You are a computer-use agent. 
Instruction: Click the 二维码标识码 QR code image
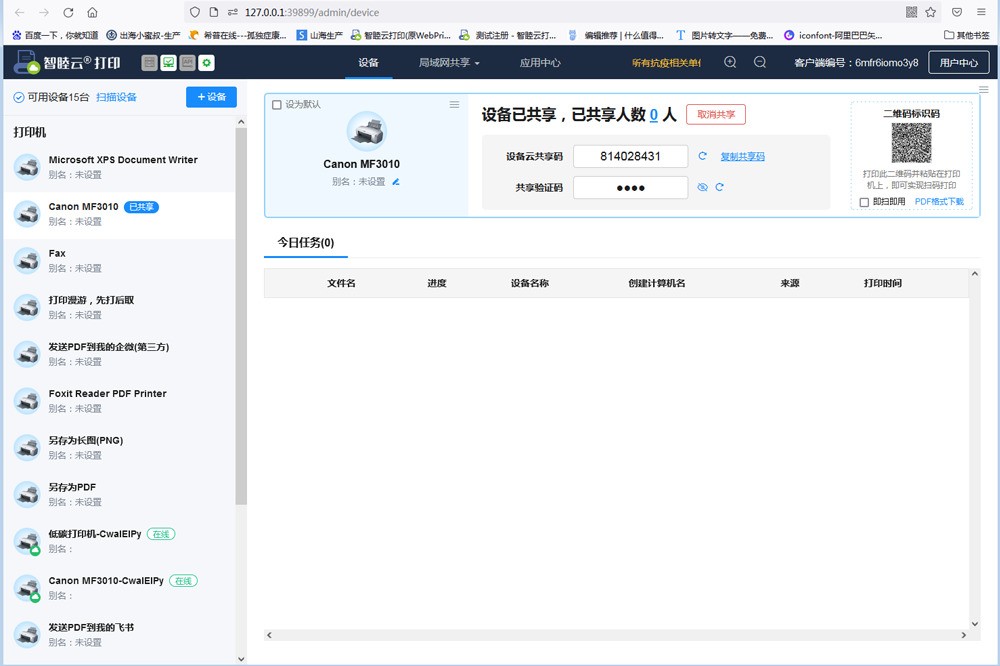click(913, 145)
